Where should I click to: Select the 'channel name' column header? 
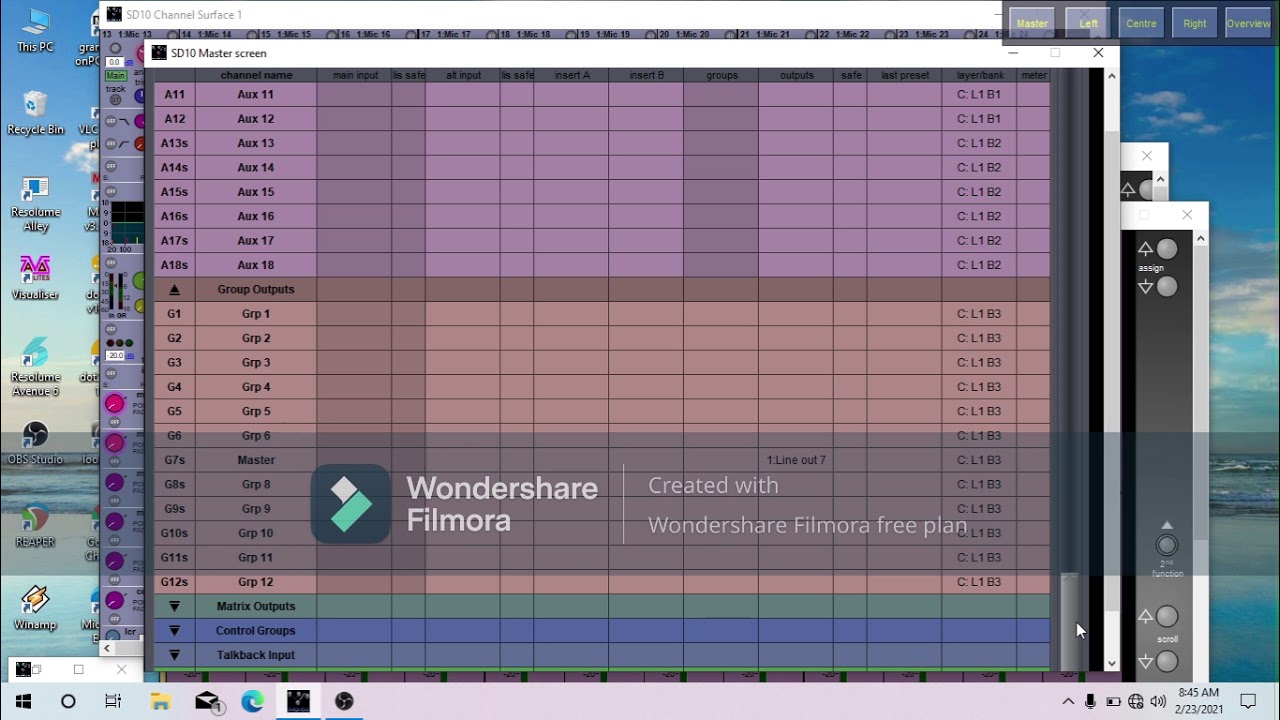tap(256, 75)
